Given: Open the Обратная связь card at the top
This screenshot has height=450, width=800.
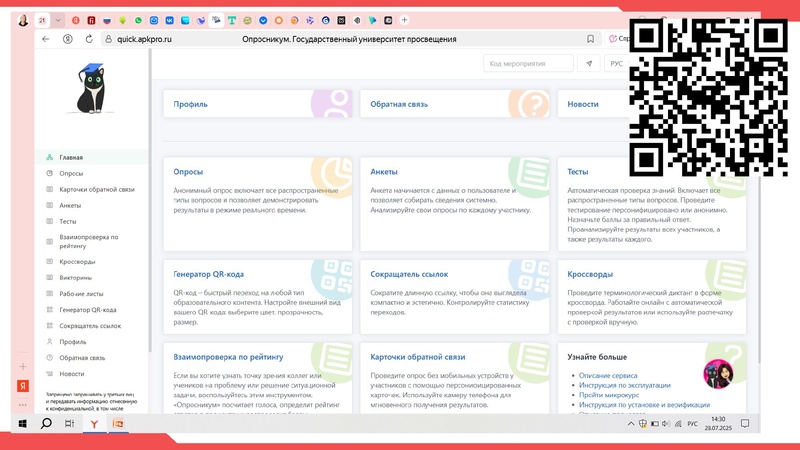Looking at the screenshot, I should pyautogui.click(x=455, y=104).
